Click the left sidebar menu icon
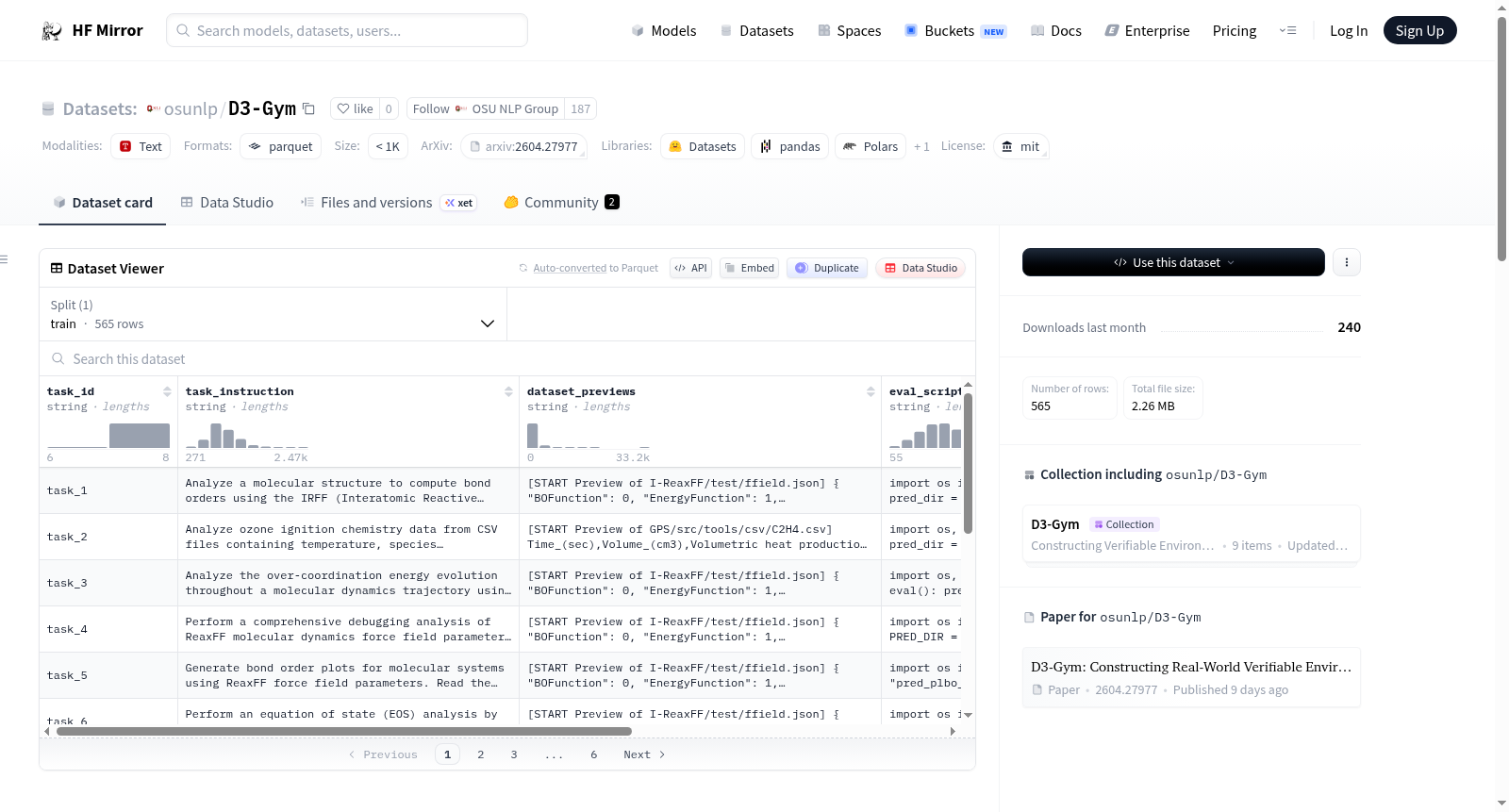The height and width of the screenshot is (812, 1509). pyautogui.click(x=5, y=259)
